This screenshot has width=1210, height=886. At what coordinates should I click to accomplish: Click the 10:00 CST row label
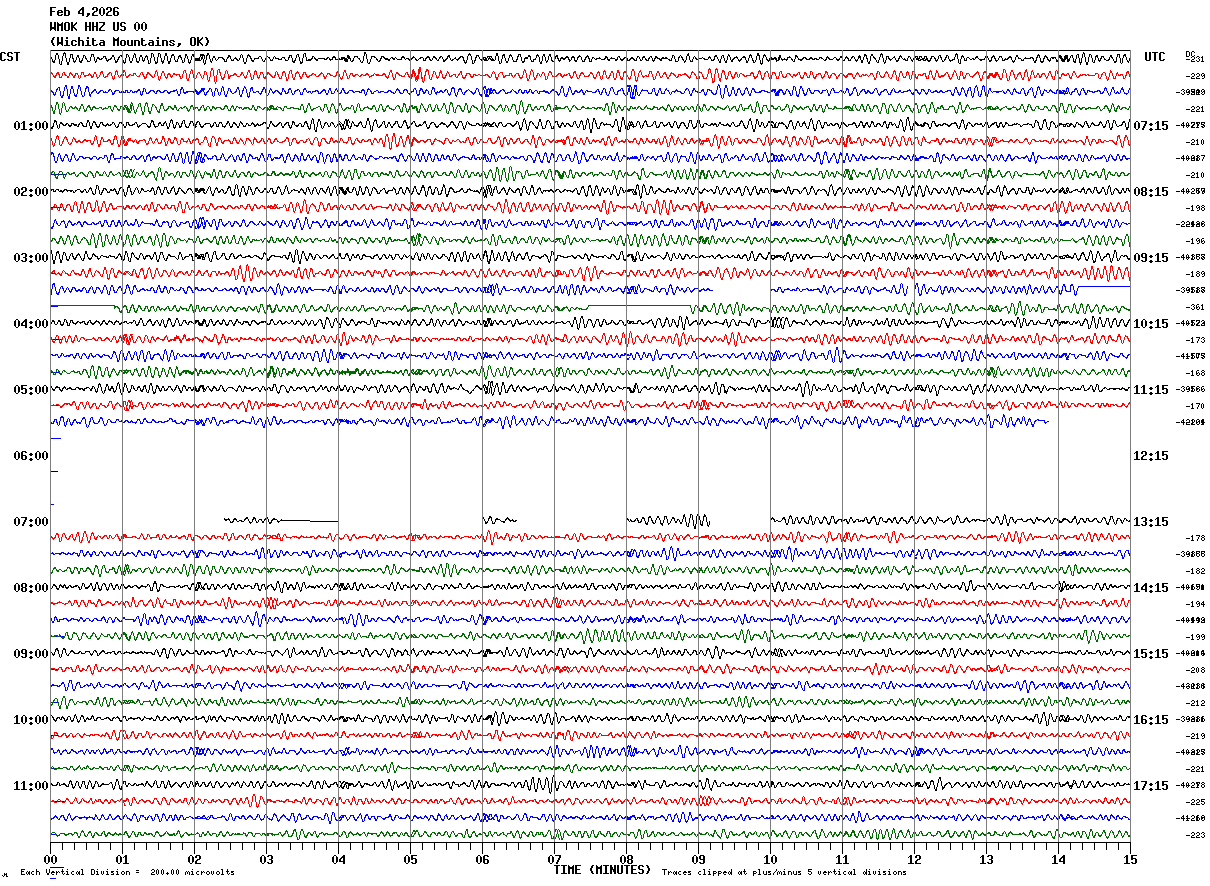coord(30,720)
